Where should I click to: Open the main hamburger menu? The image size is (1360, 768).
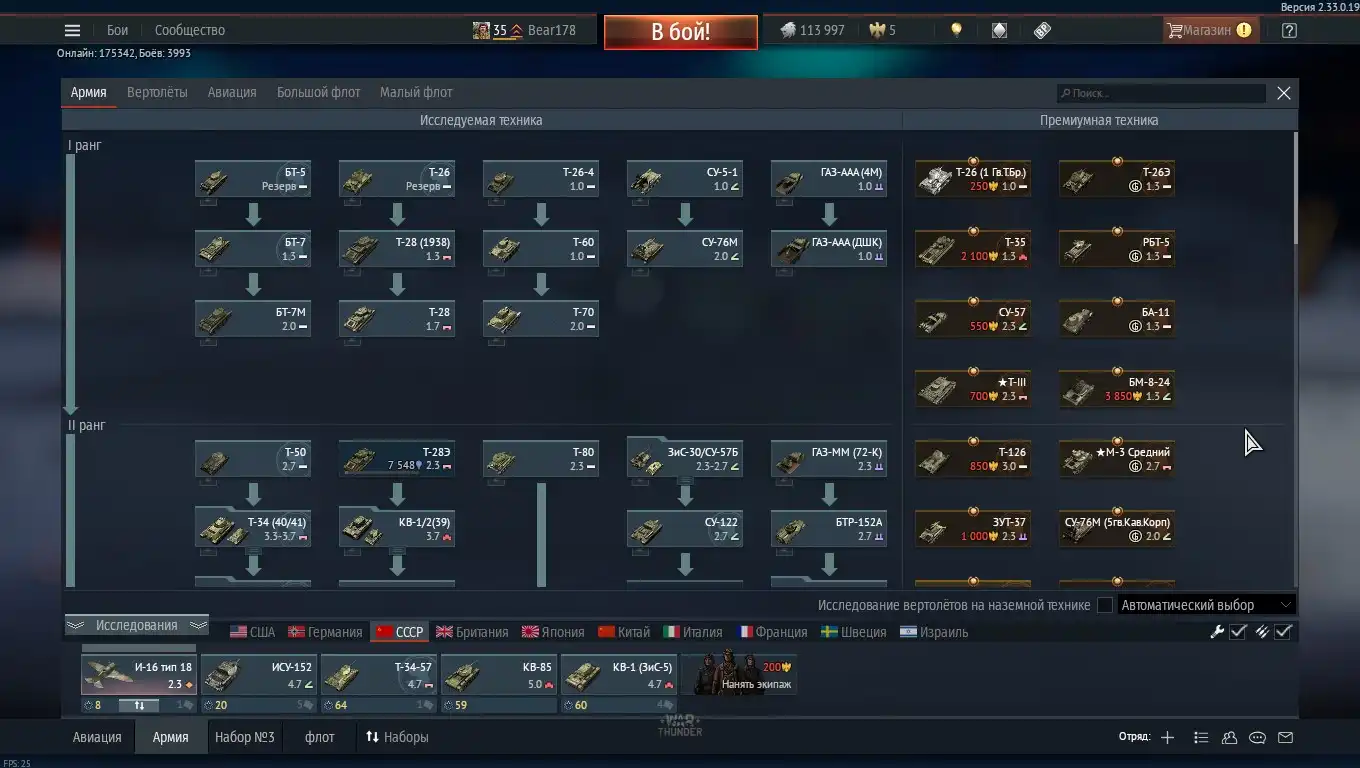point(72,30)
